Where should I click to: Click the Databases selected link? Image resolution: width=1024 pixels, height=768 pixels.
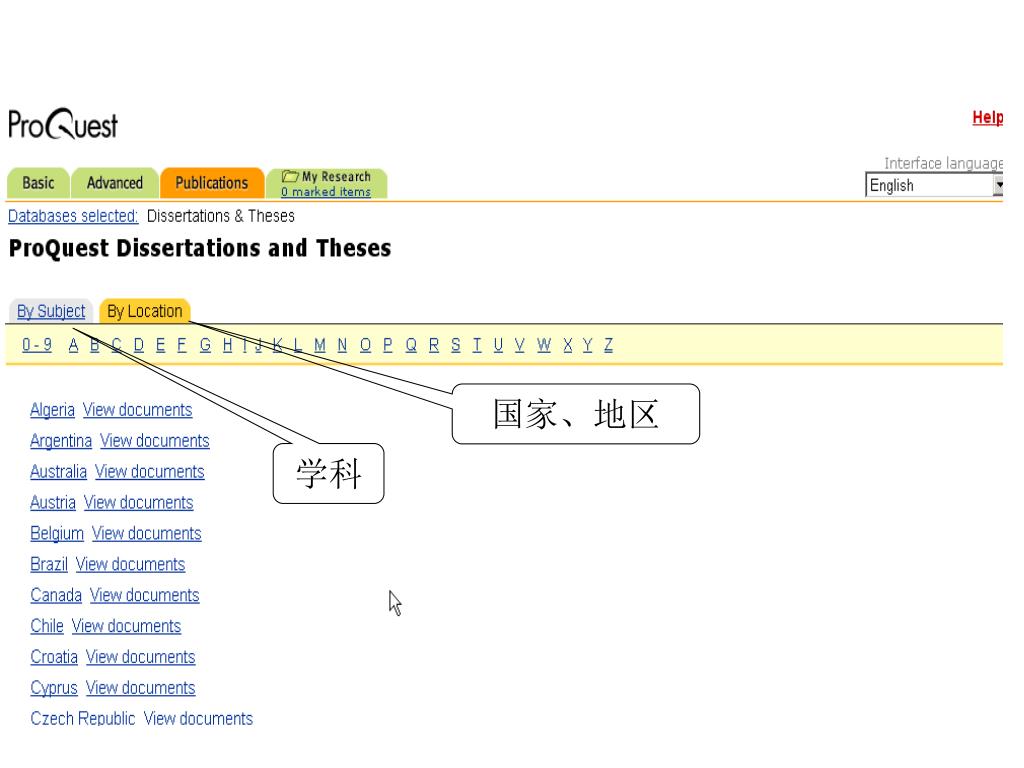click(x=73, y=216)
